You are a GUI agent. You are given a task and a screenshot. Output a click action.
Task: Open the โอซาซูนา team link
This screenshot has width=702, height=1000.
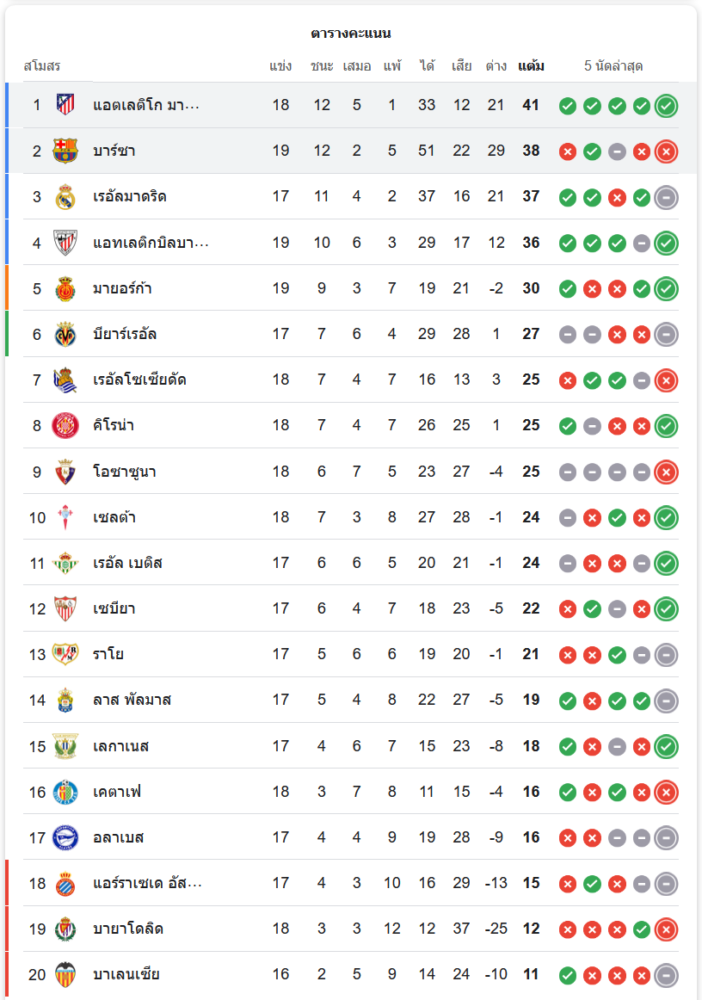[124, 472]
